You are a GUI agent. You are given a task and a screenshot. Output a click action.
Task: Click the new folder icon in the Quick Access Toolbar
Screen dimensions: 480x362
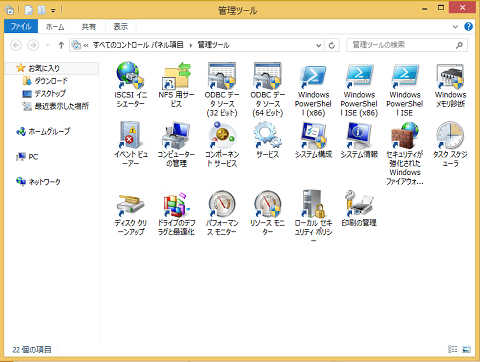41,10
